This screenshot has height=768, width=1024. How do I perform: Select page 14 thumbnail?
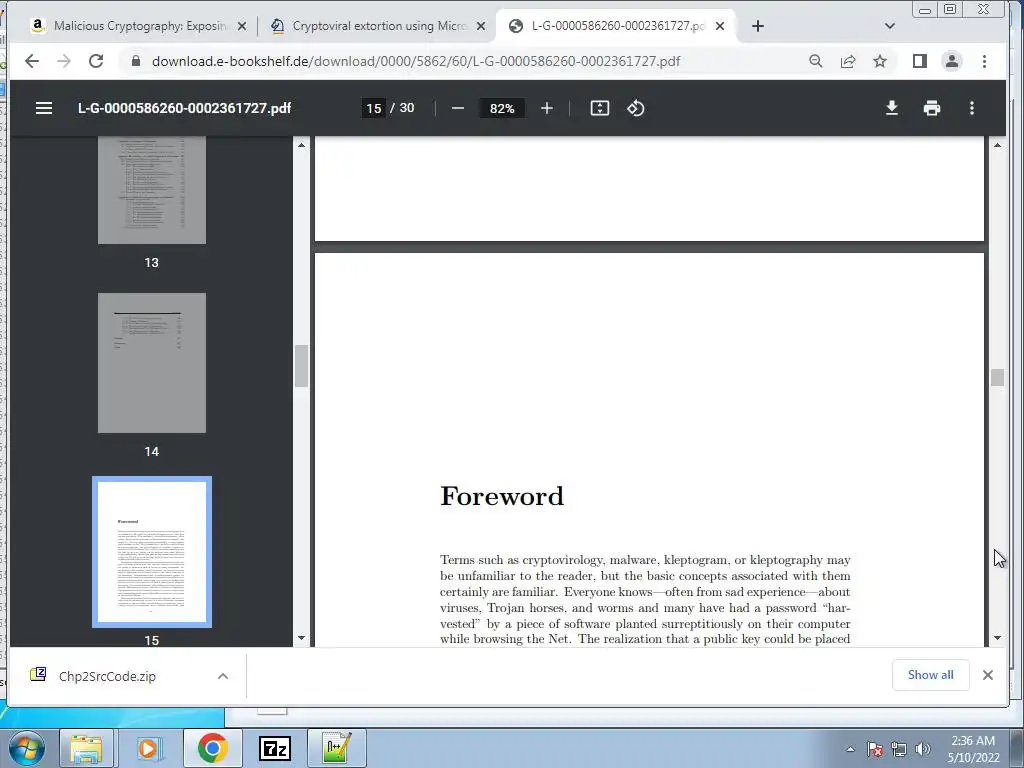(152, 363)
